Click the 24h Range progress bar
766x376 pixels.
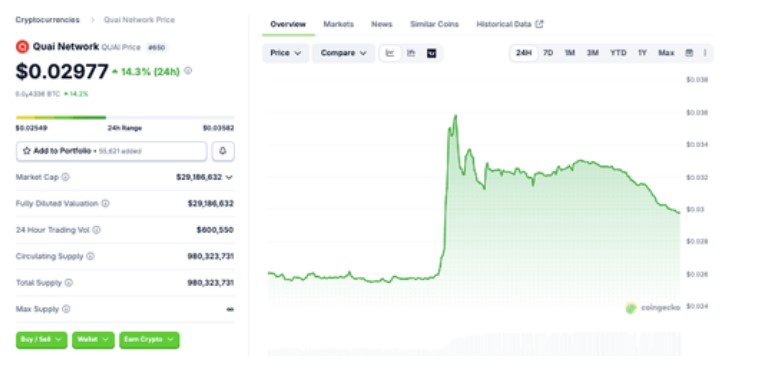pos(125,118)
